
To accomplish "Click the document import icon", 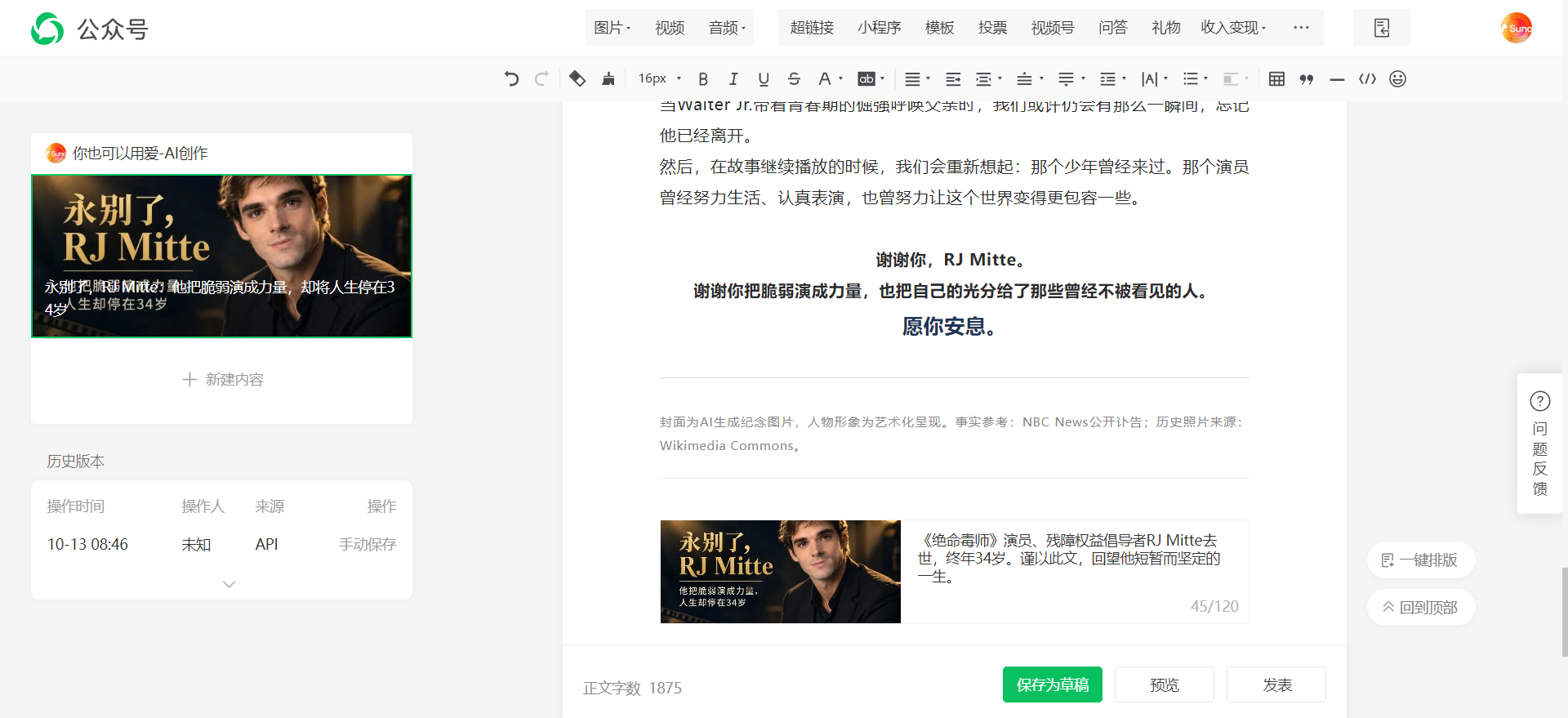I will coord(1382,28).
